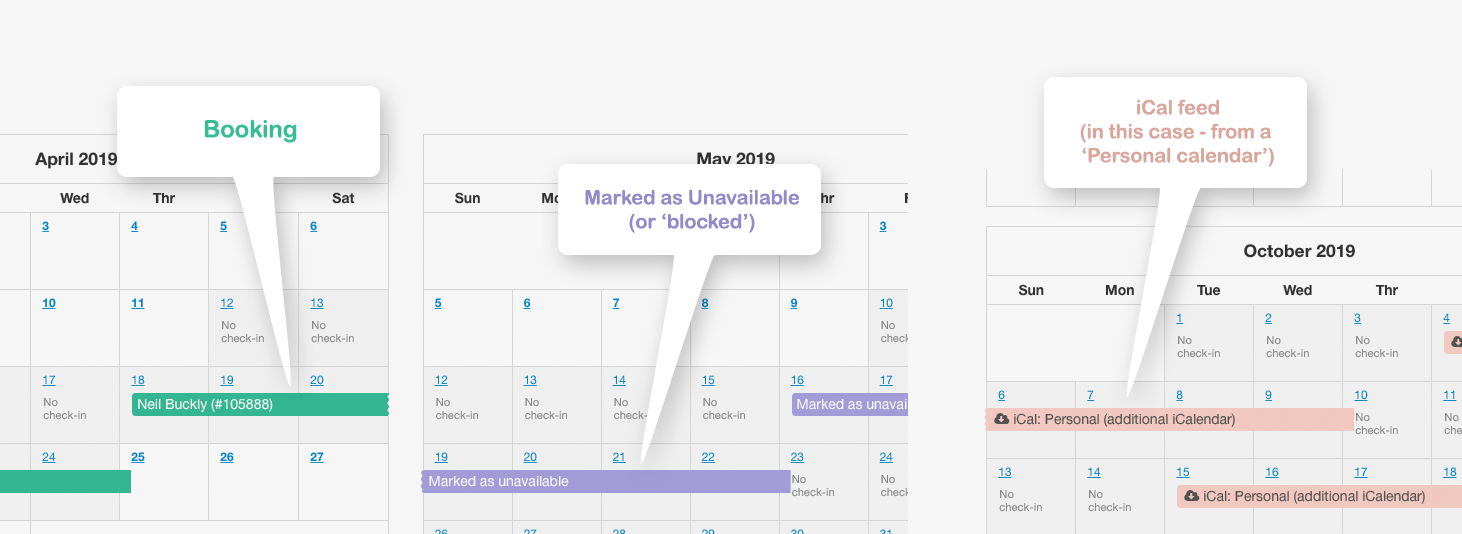
Task: Open date 25 in the April calendar
Action: pyautogui.click(x=138, y=457)
